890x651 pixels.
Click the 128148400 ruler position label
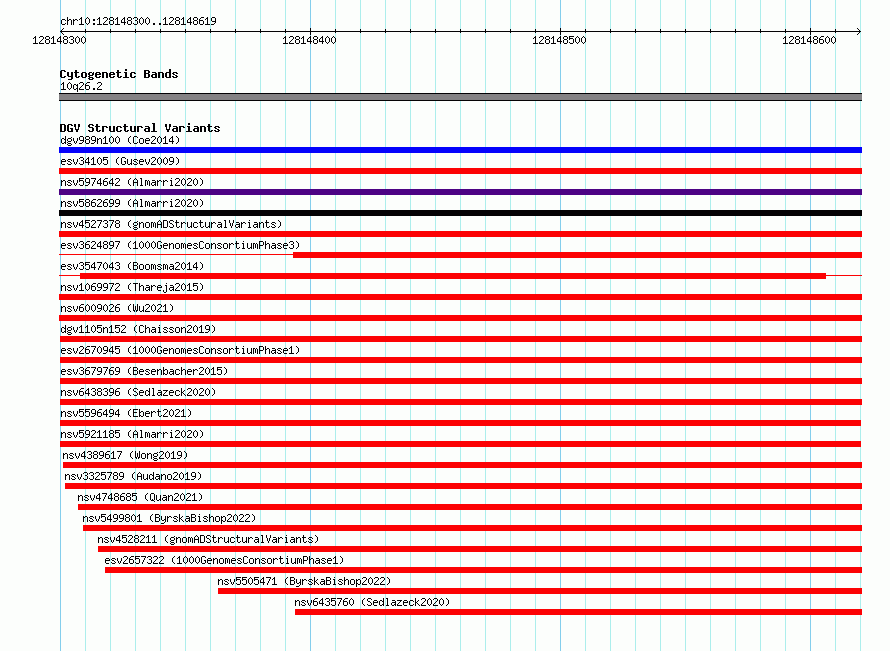[x=309, y=40]
